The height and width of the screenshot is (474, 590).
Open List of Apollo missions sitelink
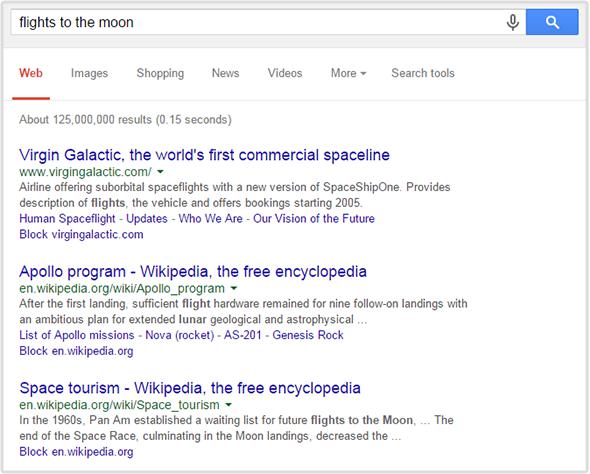(77, 335)
